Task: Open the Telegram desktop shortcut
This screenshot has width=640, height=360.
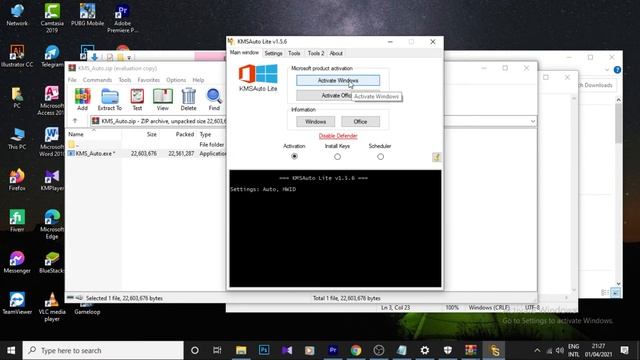Action: coord(52,56)
